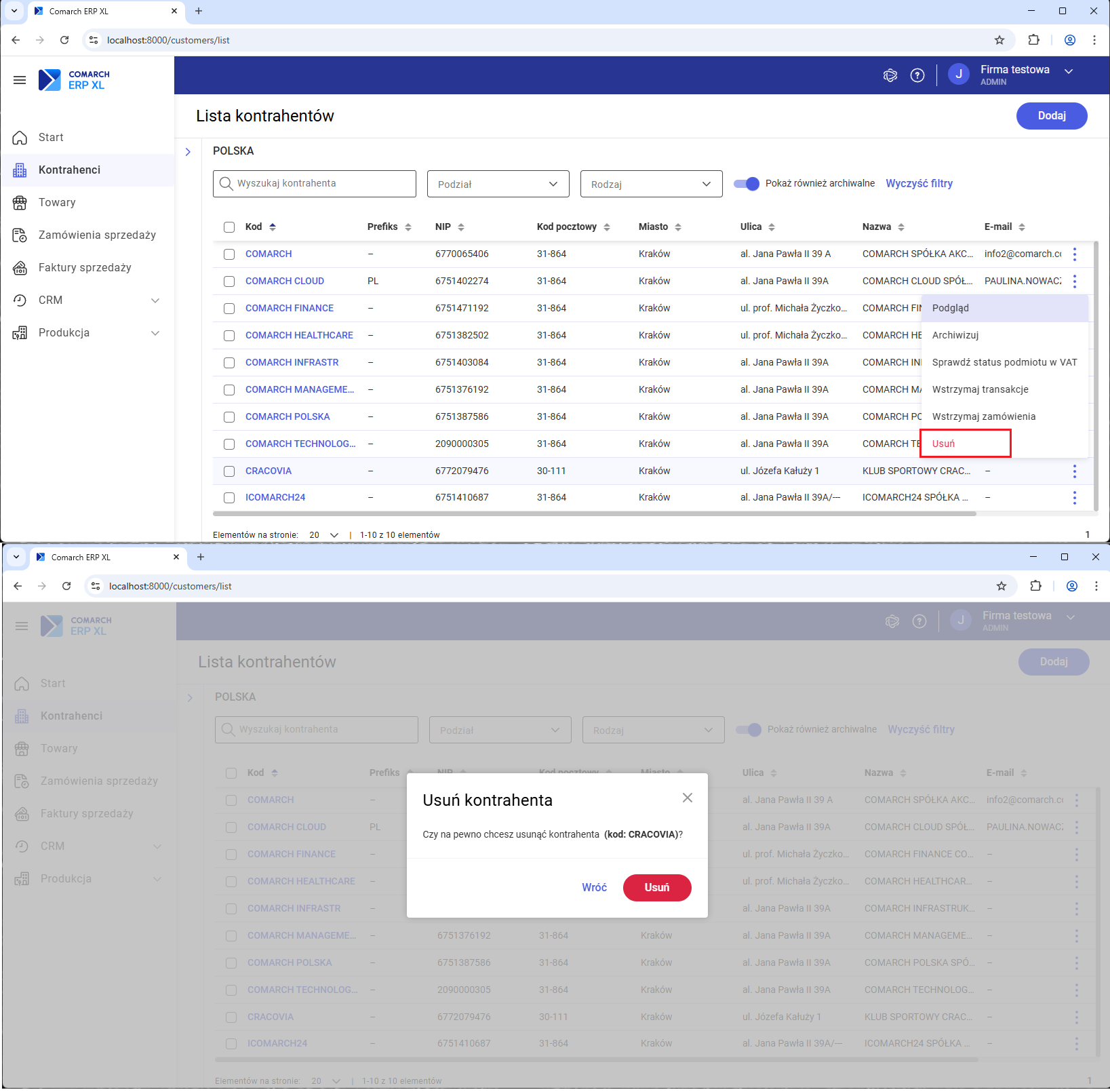The image size is (1110, 1092).
Task: Click the Wróć link in the dialog
Action: 594,887
